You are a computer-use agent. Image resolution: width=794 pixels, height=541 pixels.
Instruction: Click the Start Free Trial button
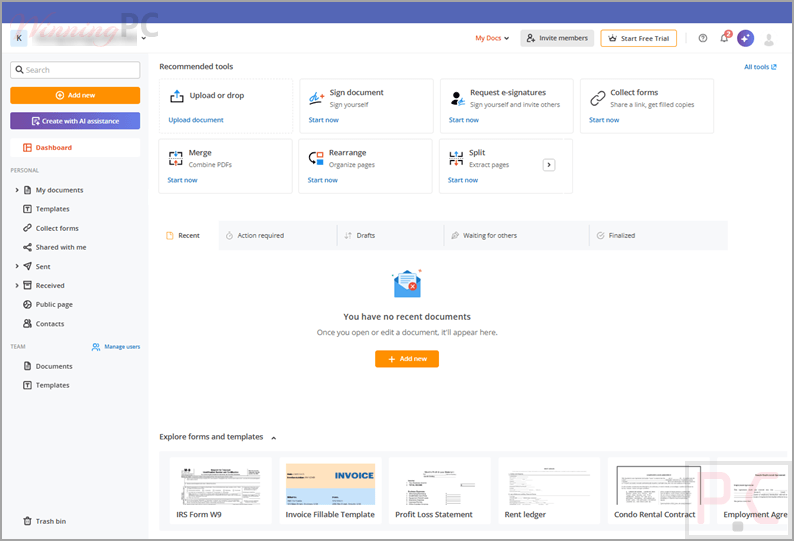[639, 38]
